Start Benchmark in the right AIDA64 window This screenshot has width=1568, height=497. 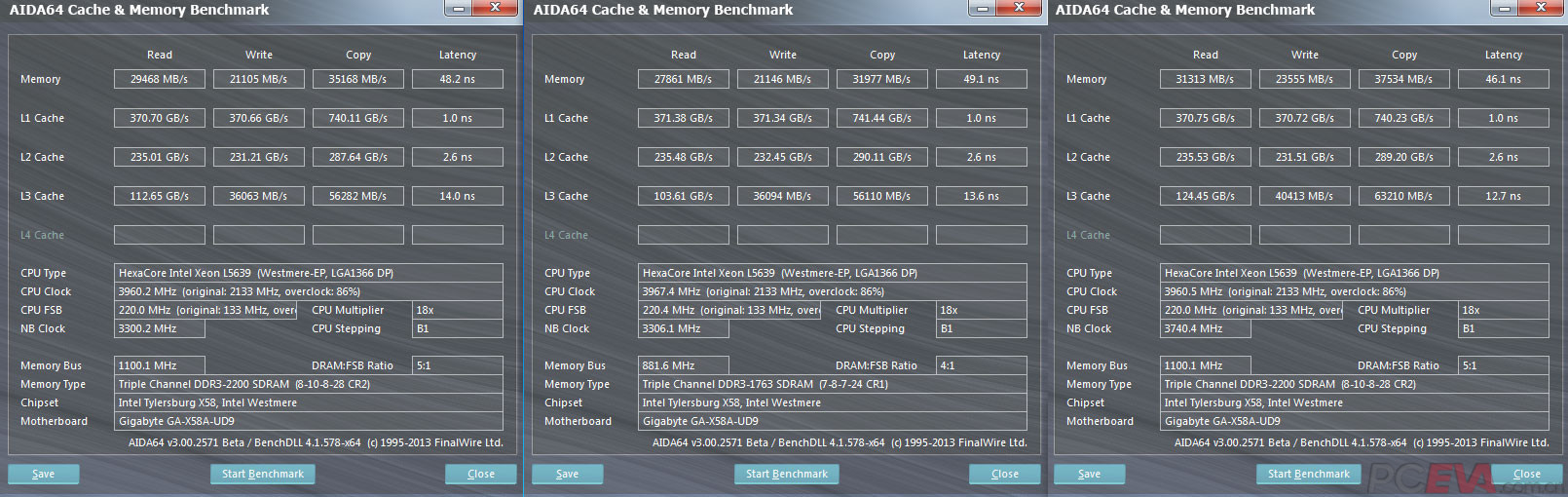pyautogui.click(x=1309, y=474)
